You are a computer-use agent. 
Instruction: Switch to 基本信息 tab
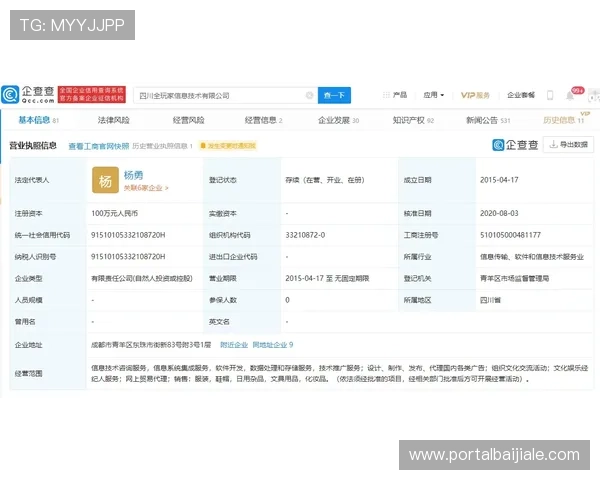(38, 120)
